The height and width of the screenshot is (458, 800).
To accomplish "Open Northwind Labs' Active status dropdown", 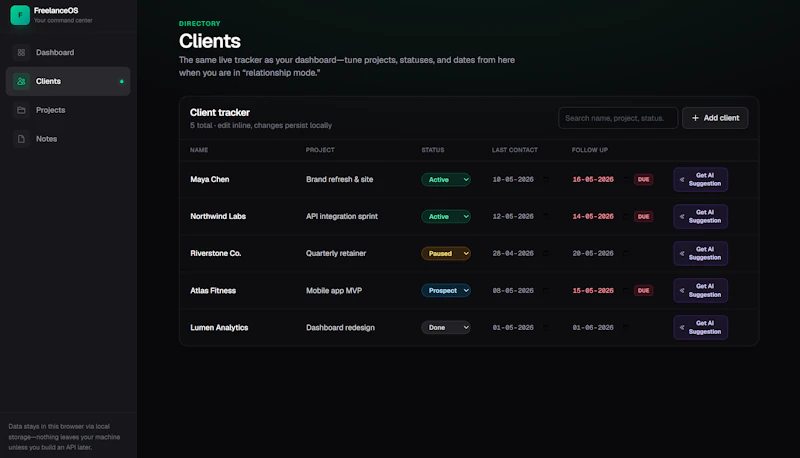I will point(446,216).
